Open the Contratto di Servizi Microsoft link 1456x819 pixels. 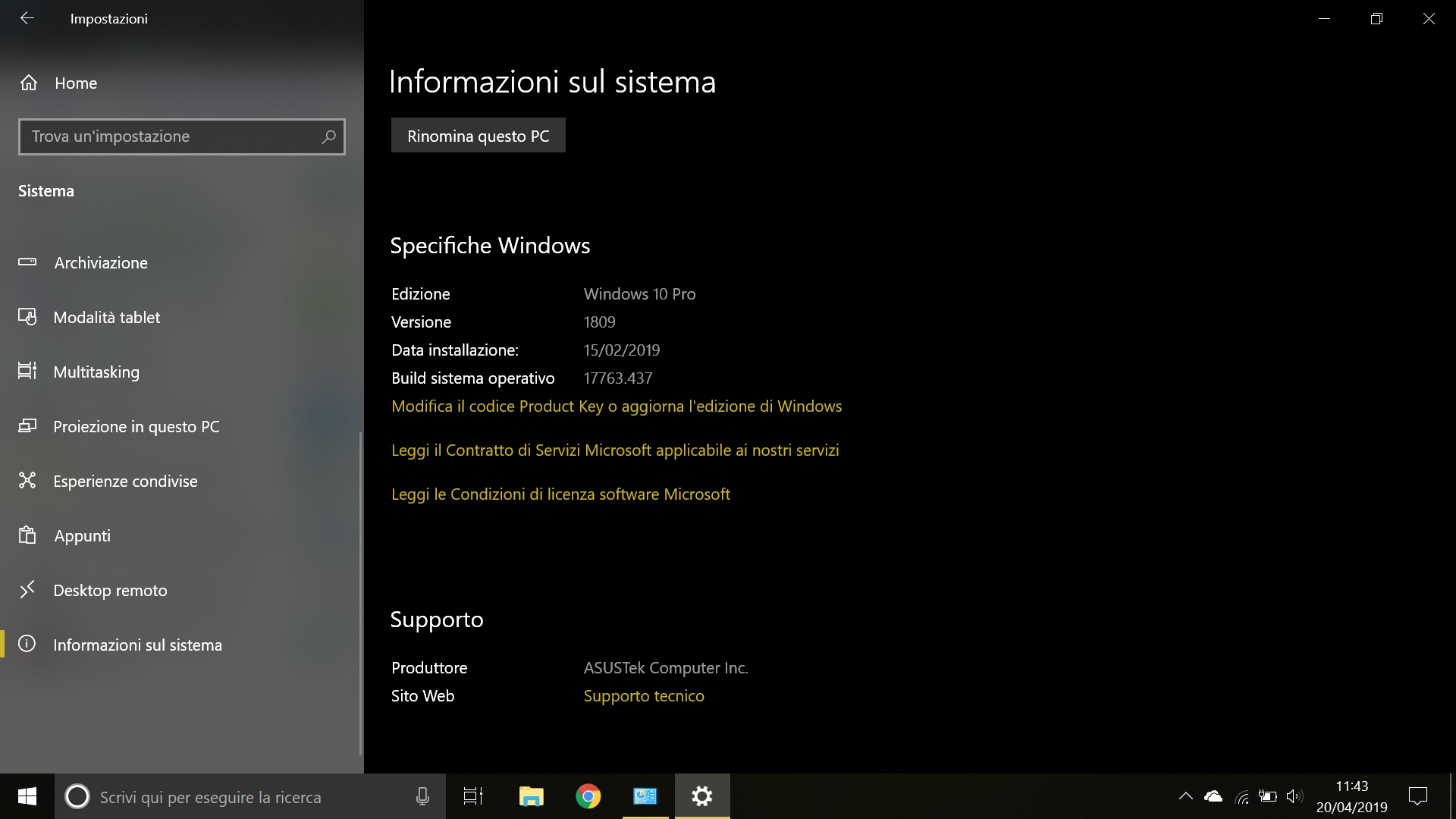[x=615, y=450]
